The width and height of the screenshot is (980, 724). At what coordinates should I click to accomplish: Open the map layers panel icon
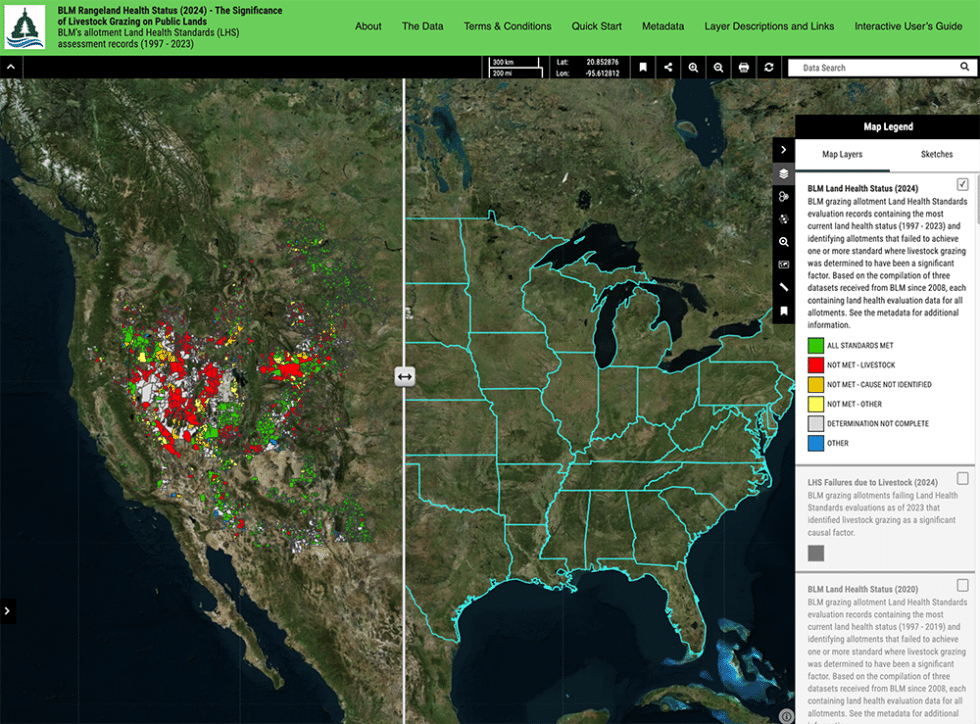pyautogui.click(x=782, y=173)
